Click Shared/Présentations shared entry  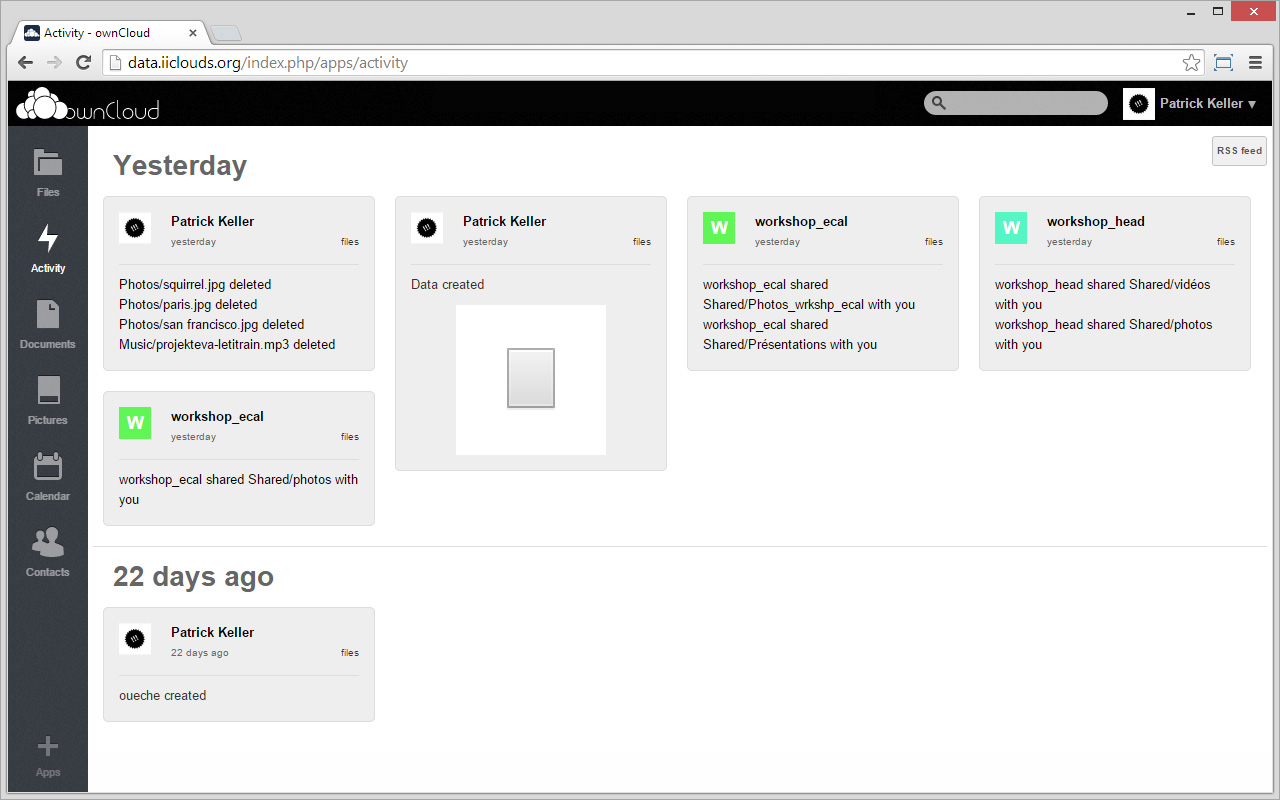point(790,335)
